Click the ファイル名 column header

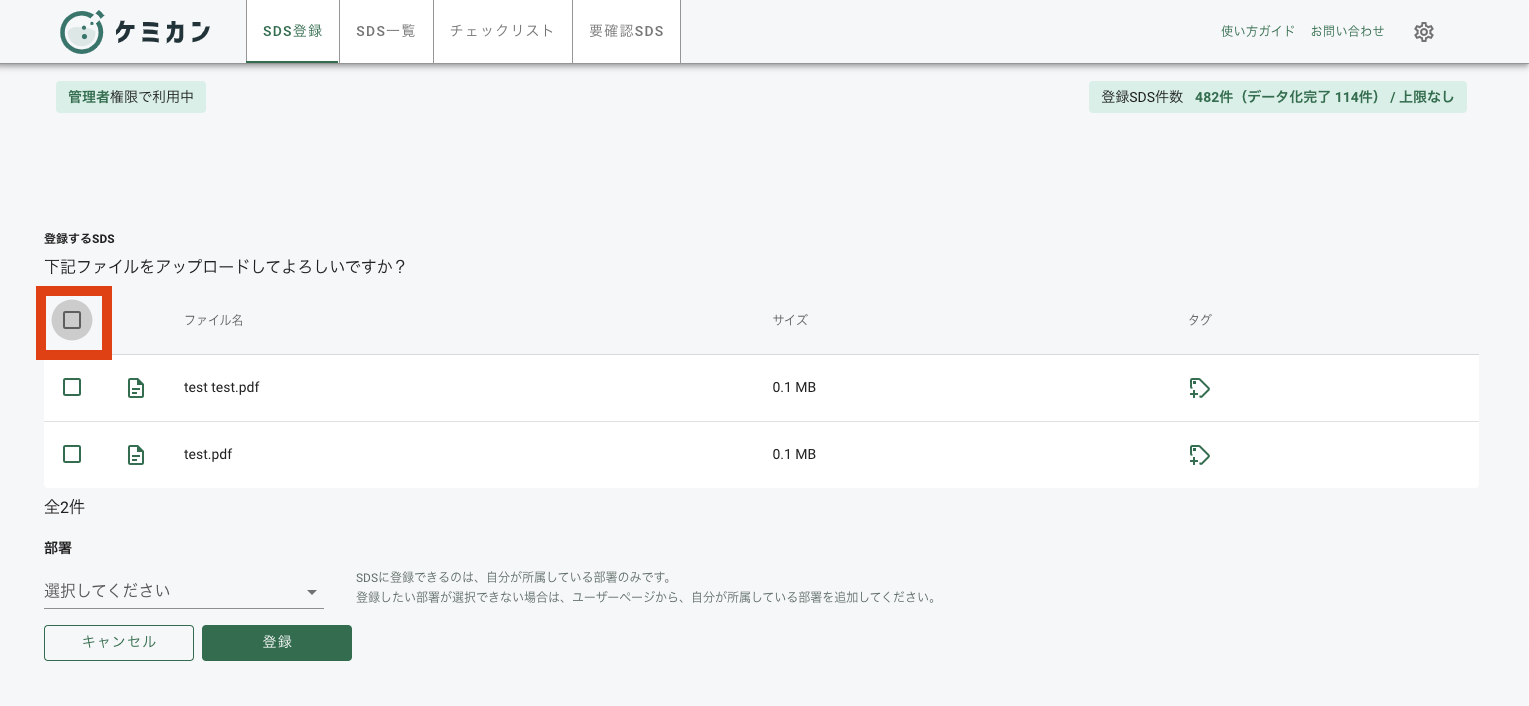tap(214, 320)
